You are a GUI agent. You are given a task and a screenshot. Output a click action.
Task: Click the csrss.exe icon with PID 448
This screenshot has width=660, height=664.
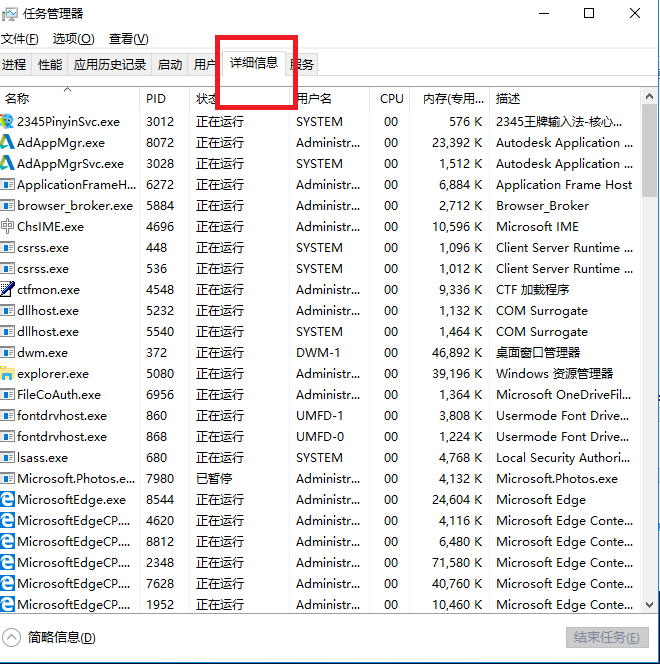point(7,248)
